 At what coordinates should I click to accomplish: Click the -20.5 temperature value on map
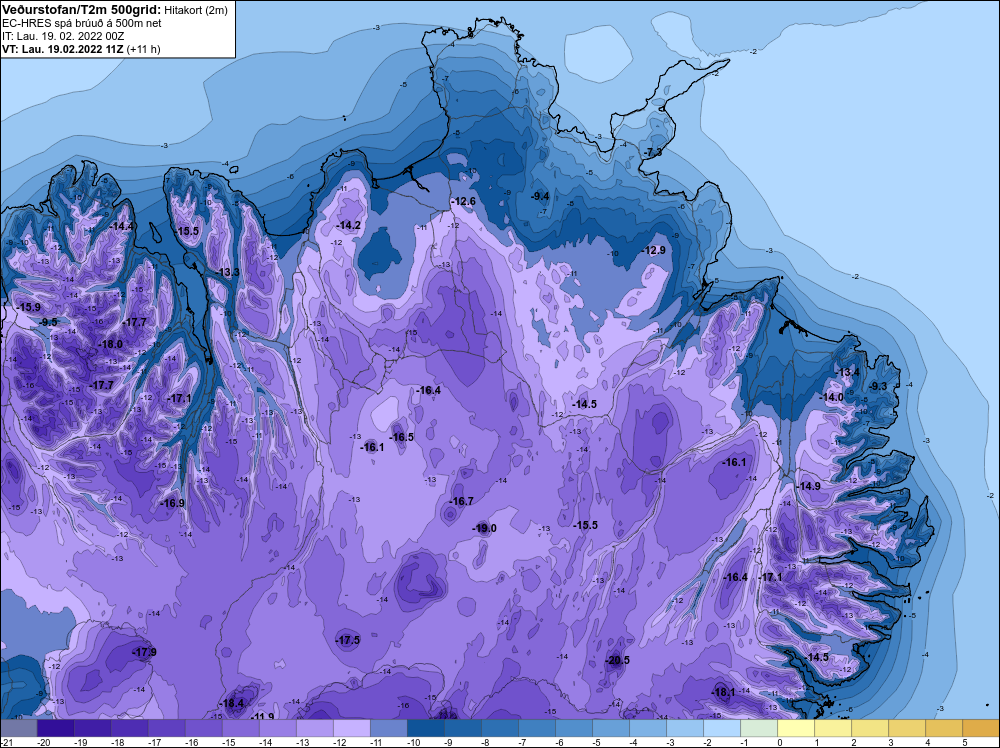click(617, 660)
